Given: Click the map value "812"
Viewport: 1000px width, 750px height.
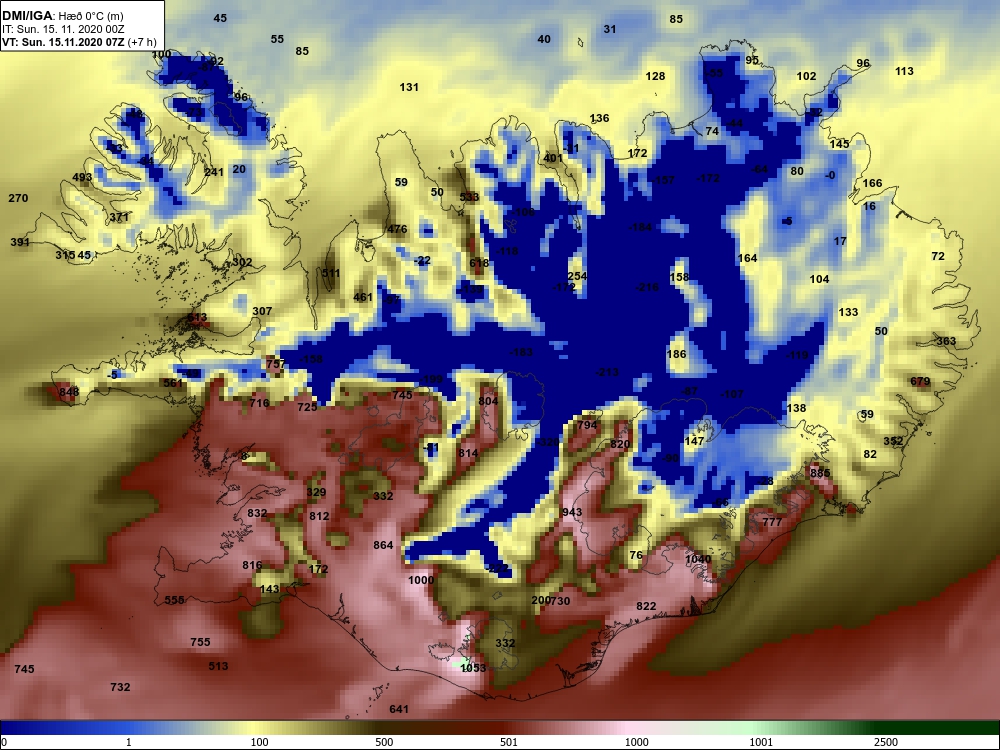Looking at the screenshot, I should coord(320,517).
